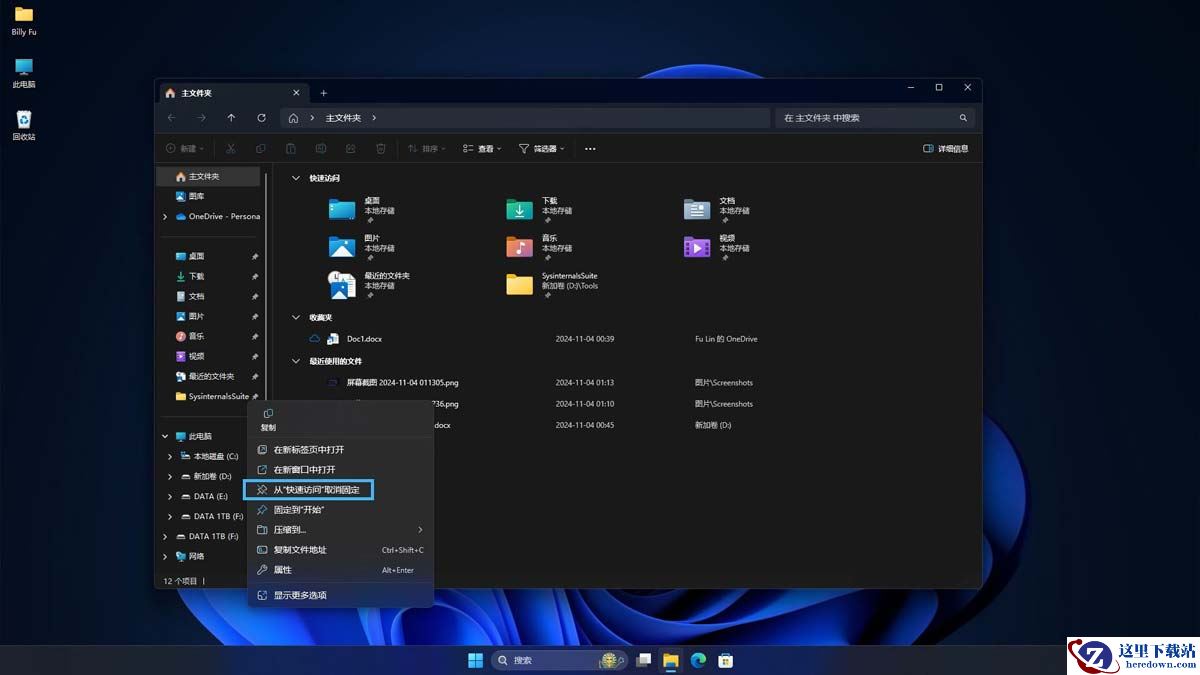Viewport: 1200px width, 675px height.
Task: Toggle the 详细信息 details pane
Action: [x=946, y=149]
